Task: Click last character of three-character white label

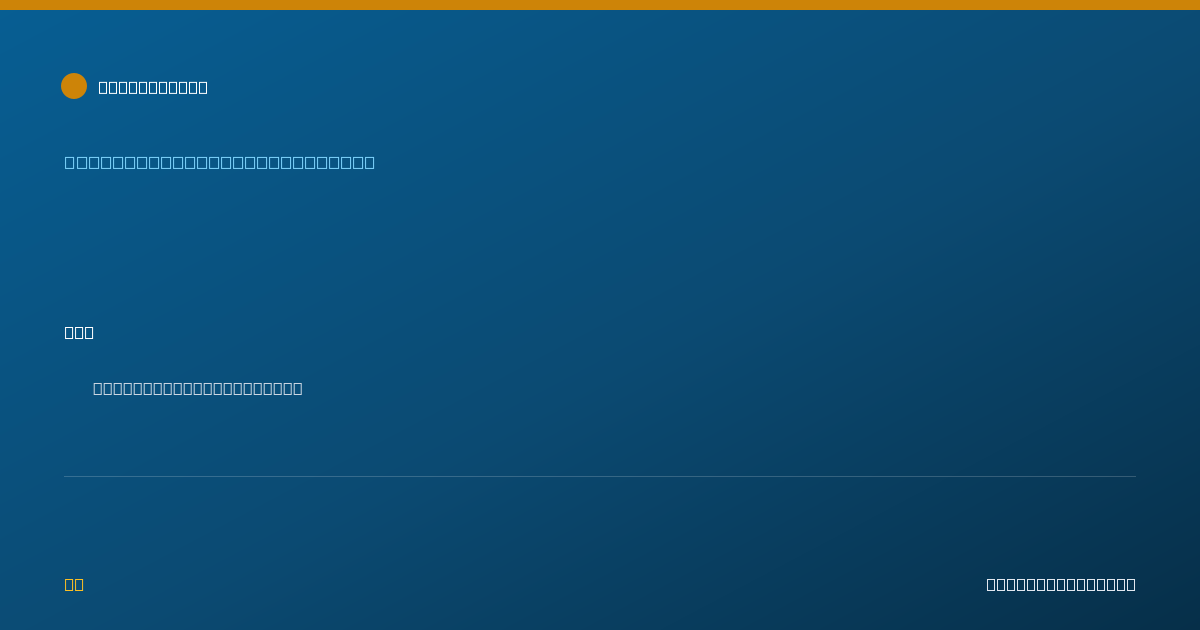Action: tap(89, 332)
